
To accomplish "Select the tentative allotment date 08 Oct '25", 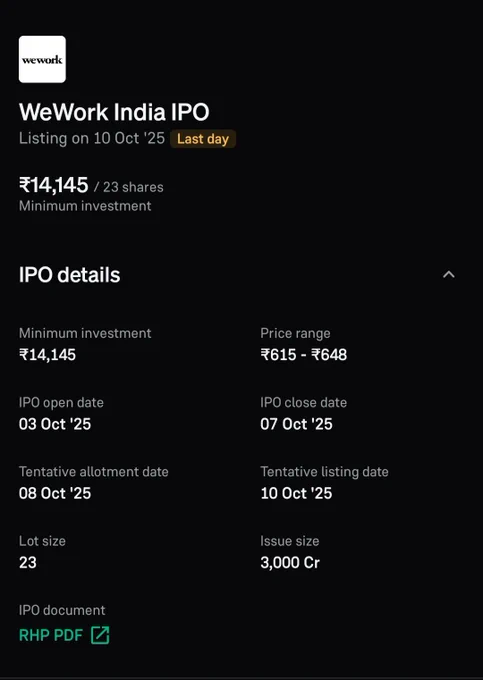I will point(55,493).
